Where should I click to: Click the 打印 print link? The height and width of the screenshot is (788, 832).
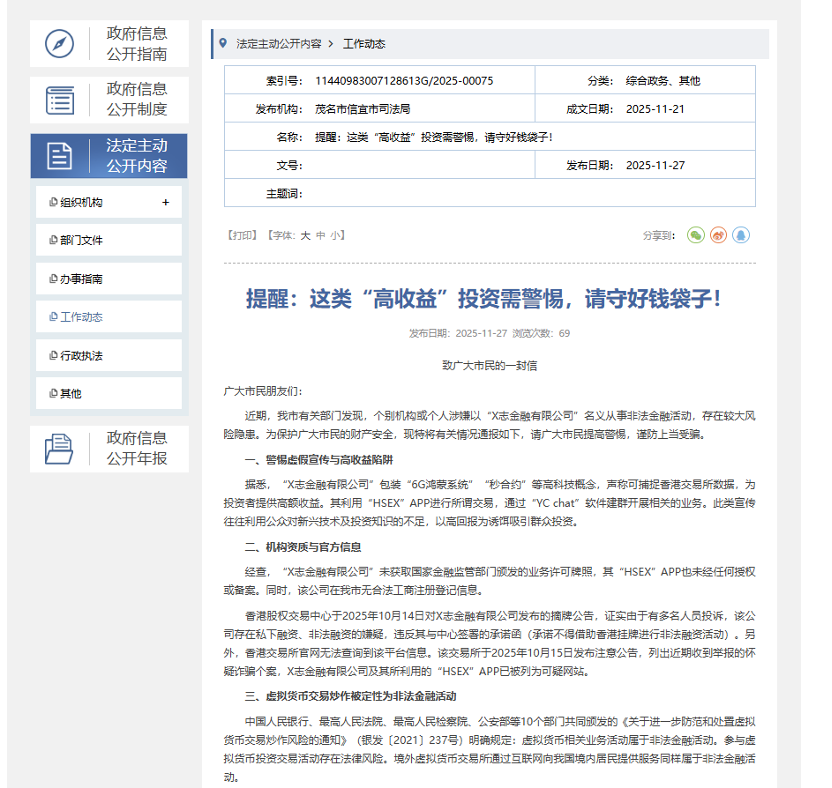pyautogui.click(x=242, y=236)
